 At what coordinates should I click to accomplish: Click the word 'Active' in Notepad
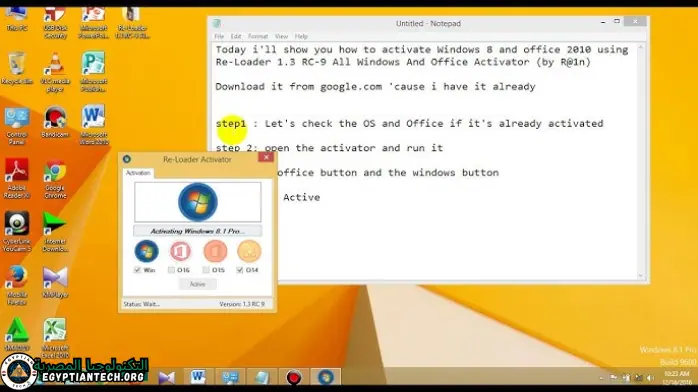pos(301,197)
